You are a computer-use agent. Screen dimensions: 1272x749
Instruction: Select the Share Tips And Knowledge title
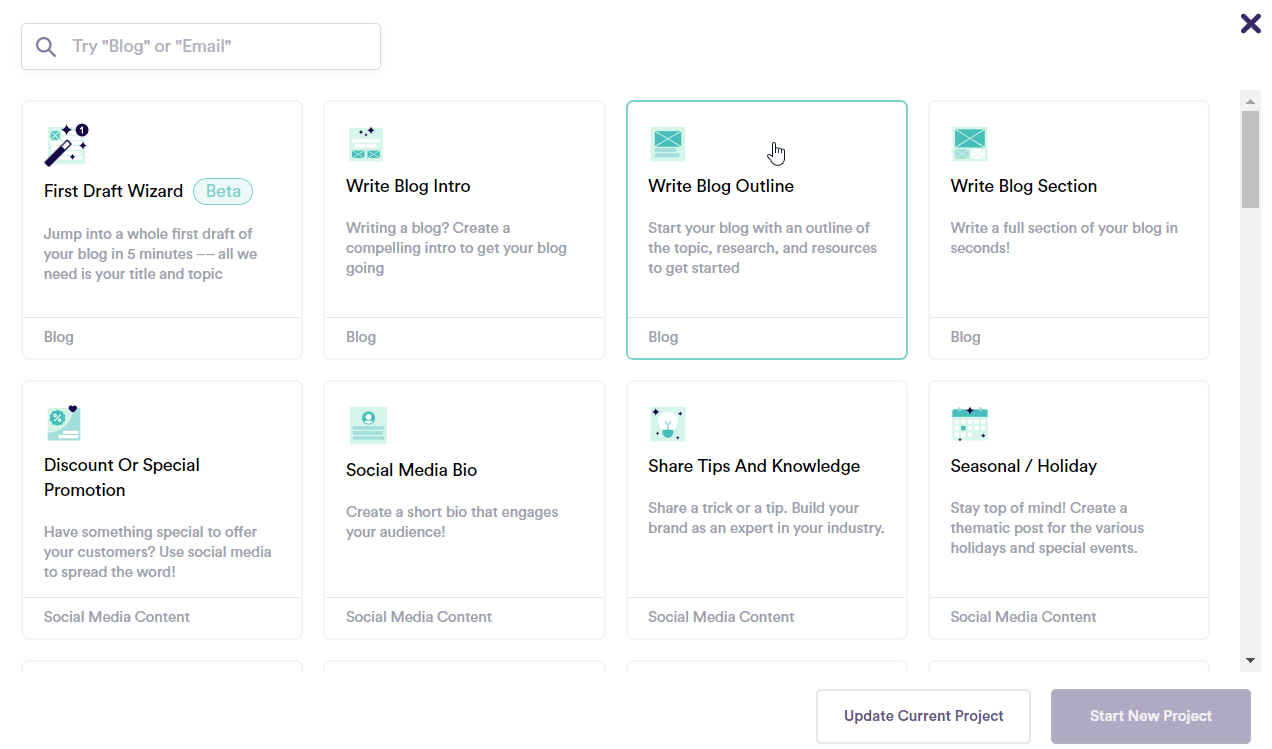753,466
